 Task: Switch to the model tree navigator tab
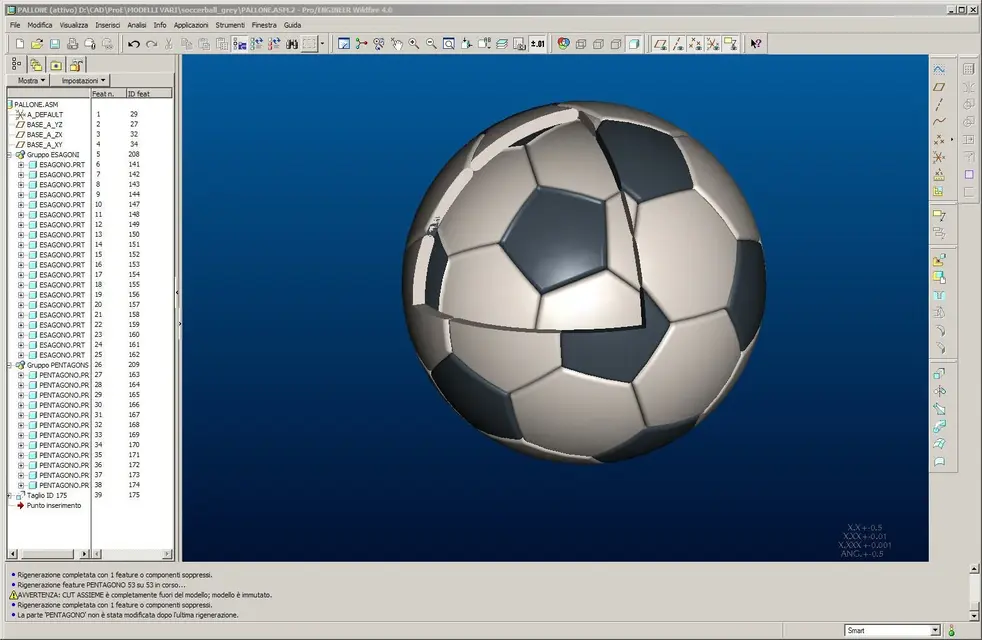coord(16,65)
